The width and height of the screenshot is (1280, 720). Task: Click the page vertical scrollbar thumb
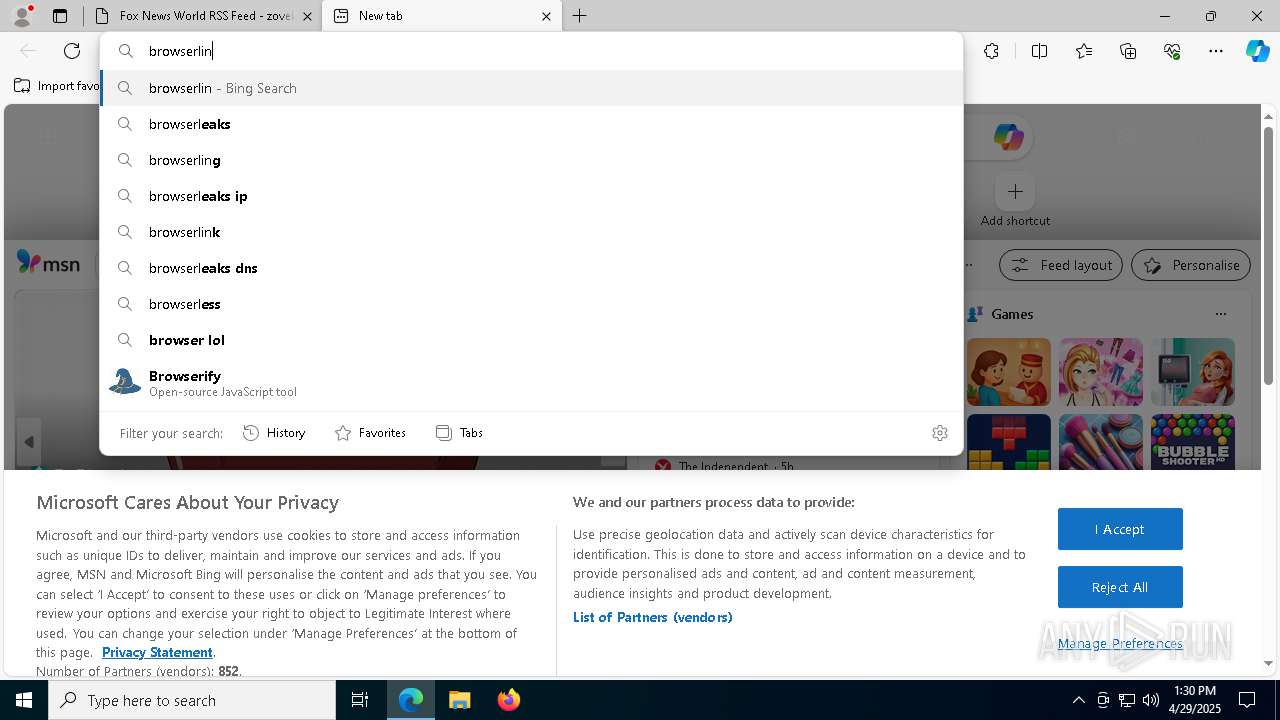(x=1268, y=255)
